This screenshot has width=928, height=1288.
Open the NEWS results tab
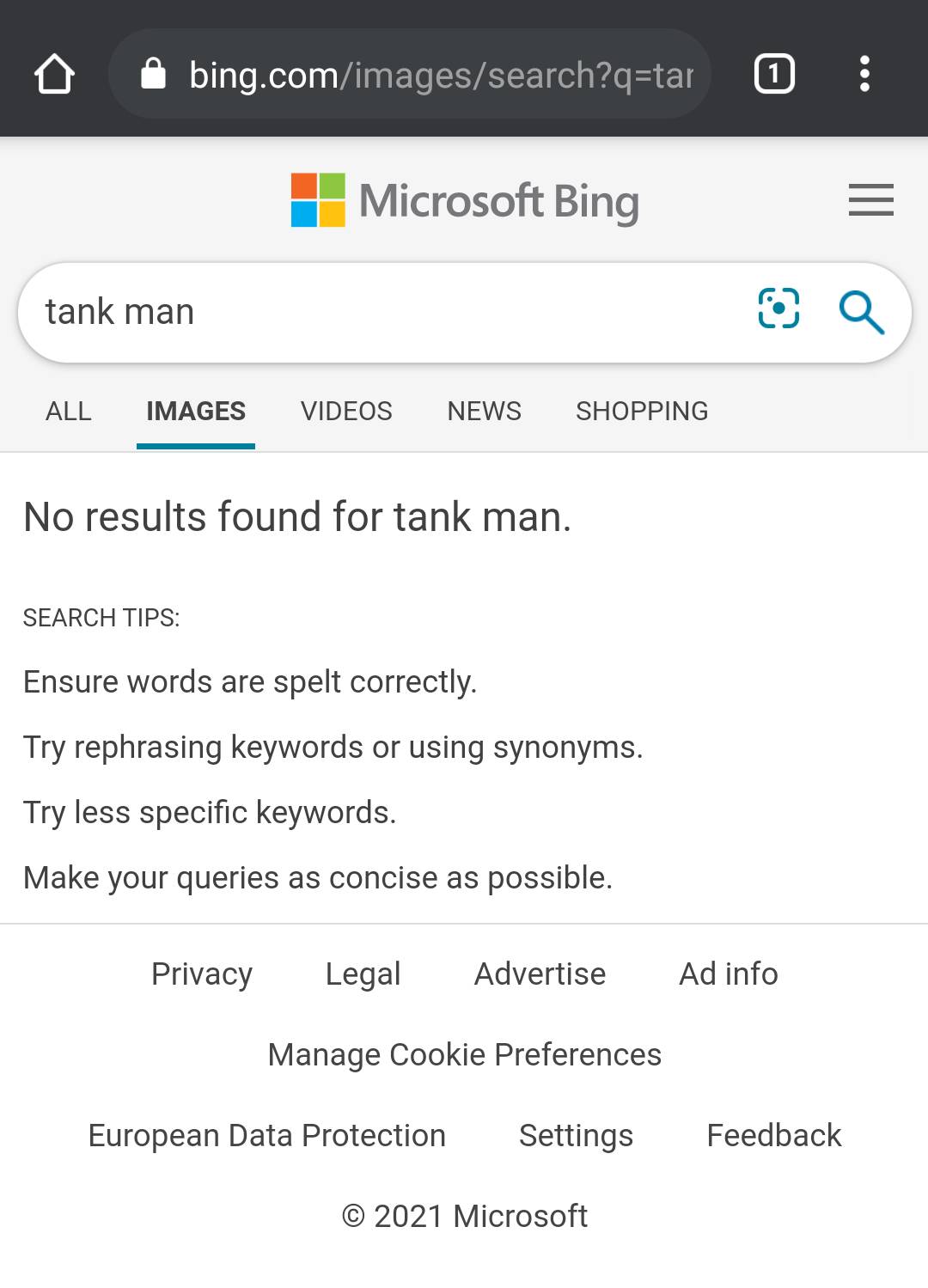[484, 412]
